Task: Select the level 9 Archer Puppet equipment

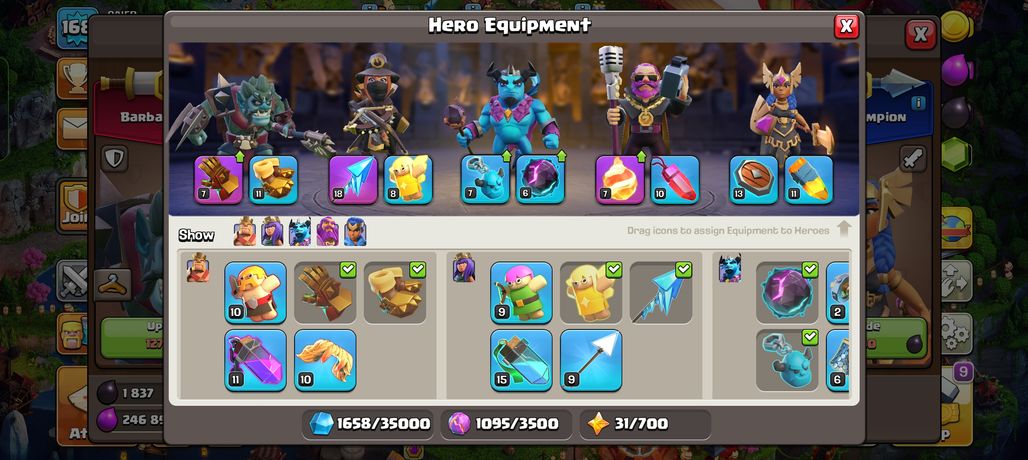Action: [521, 293]
